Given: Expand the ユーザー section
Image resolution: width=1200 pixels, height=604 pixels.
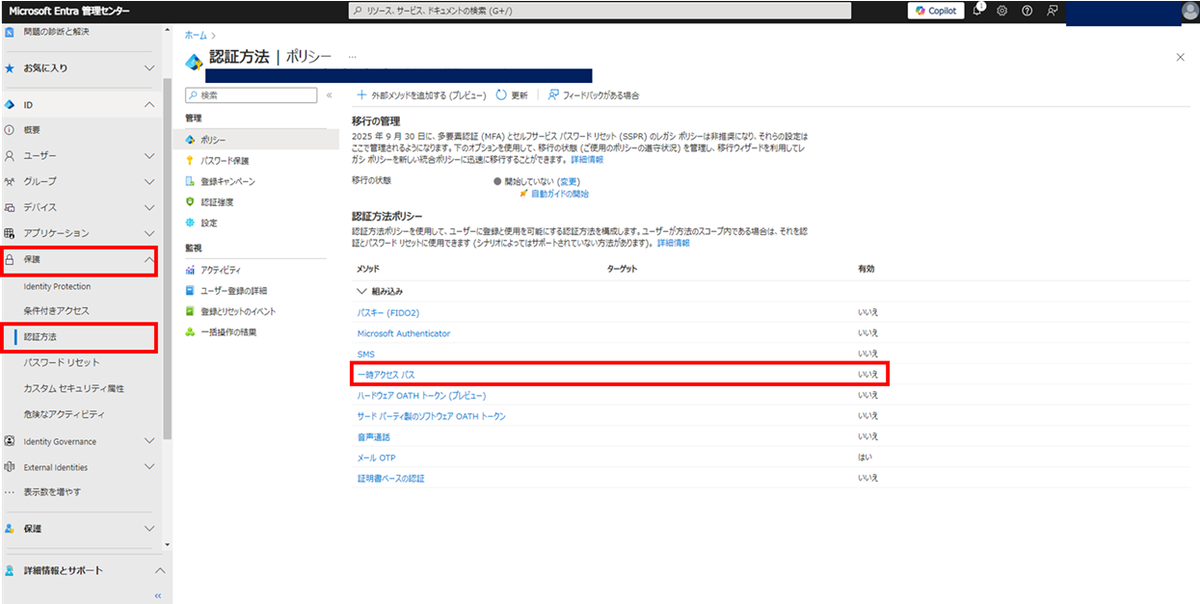Looking at the screenshot, I should (x=149, y=156).
